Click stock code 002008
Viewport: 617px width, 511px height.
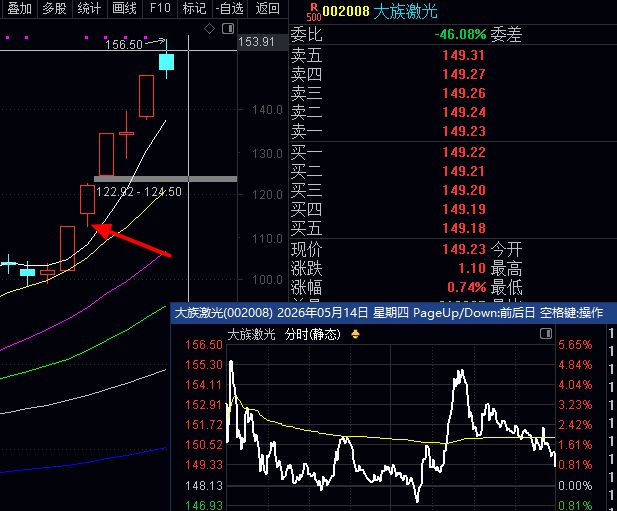[x=346, y=11]
